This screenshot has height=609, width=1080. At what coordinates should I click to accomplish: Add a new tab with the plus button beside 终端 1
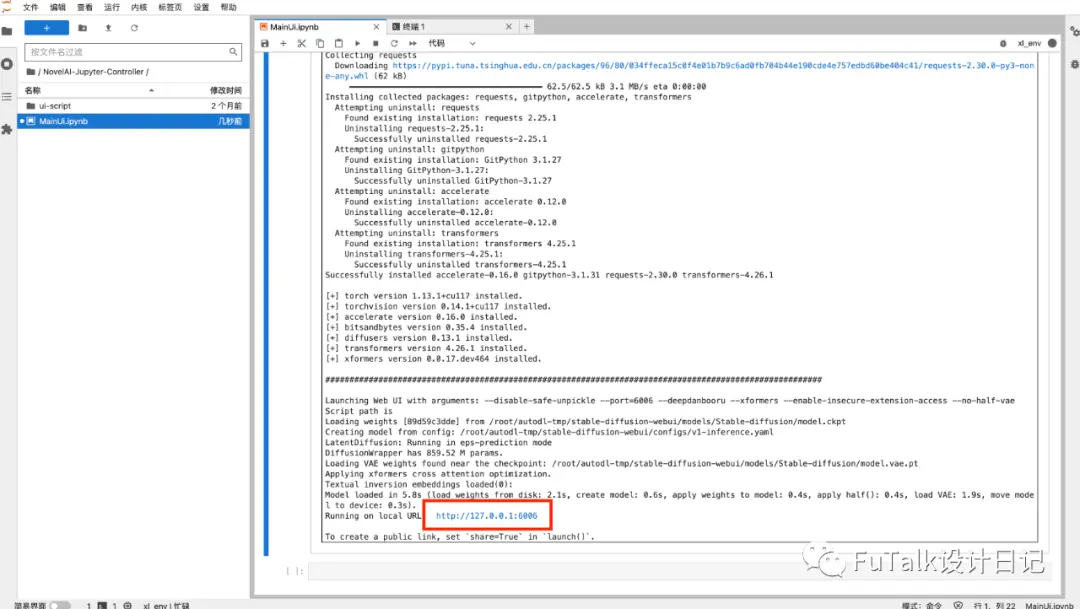(526, 27)
